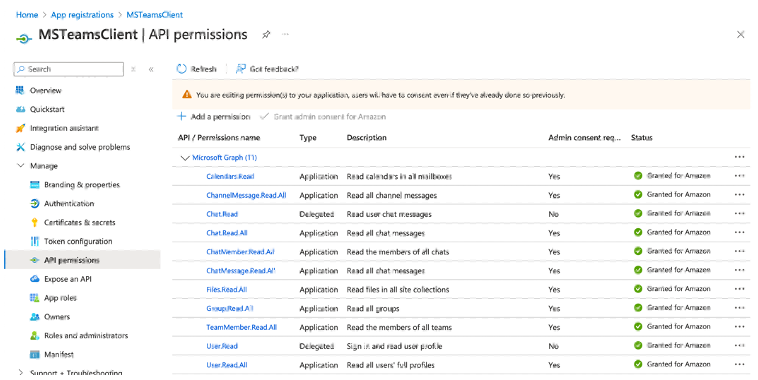
Task: Click the Refresh icon in the toolbar
Action: (x=182, y=69)
